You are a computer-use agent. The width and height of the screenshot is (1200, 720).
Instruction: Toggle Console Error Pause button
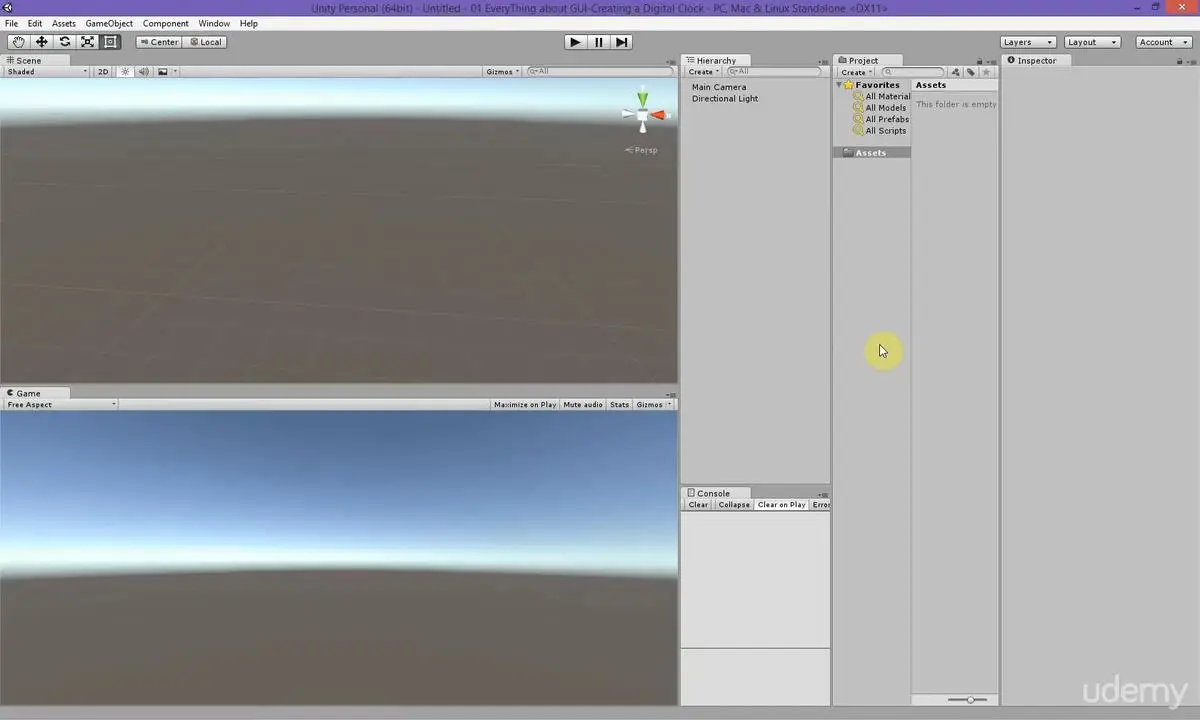click(x=820, y=505)
